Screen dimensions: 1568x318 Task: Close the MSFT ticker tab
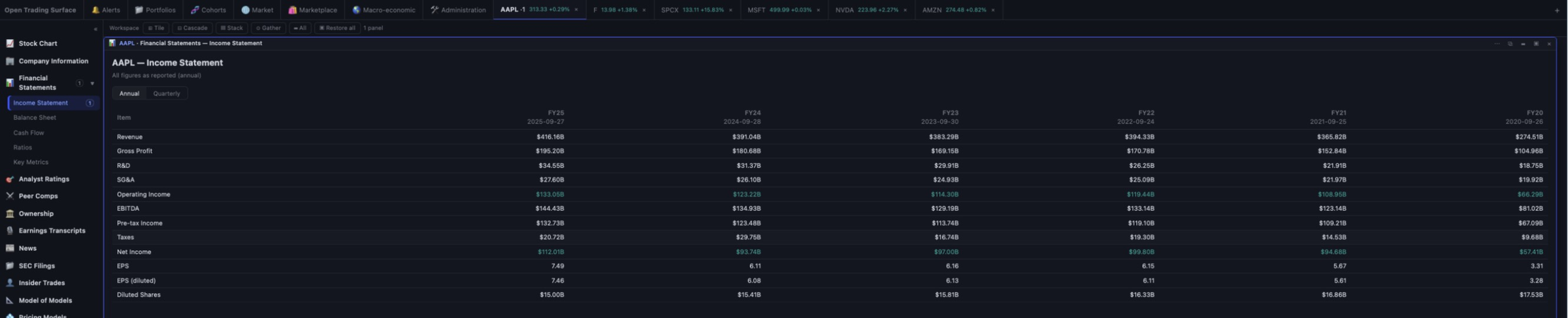[818, 10]
